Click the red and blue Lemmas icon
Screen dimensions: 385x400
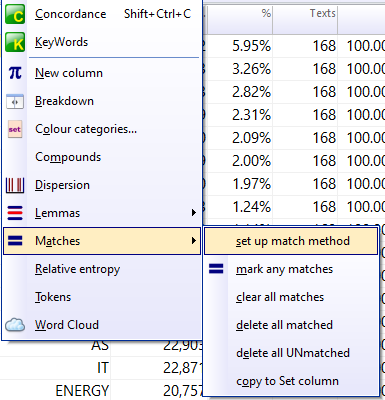click(15, 213)
